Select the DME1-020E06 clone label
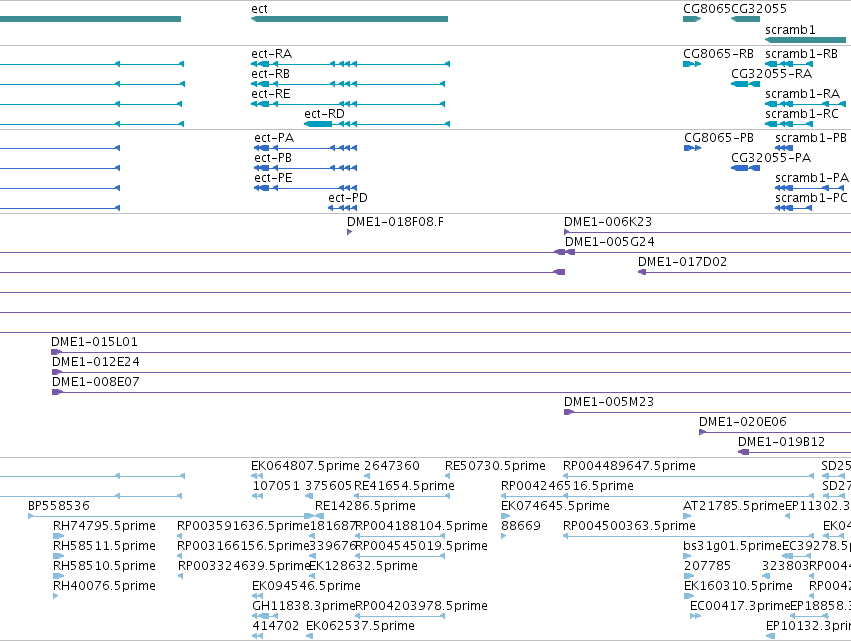 pos(742,422)
